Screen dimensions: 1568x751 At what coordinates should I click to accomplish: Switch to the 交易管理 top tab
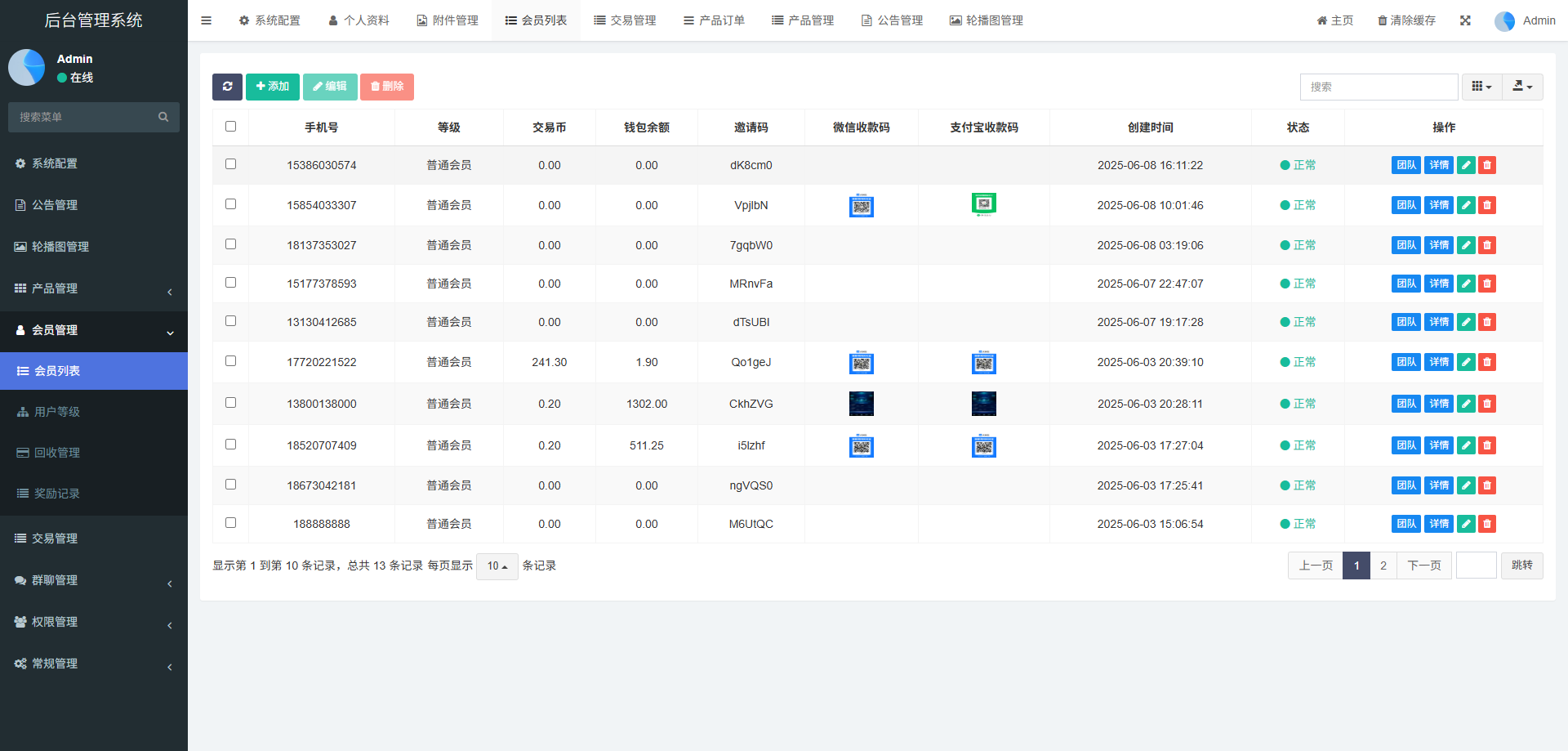tap(625, 20)
